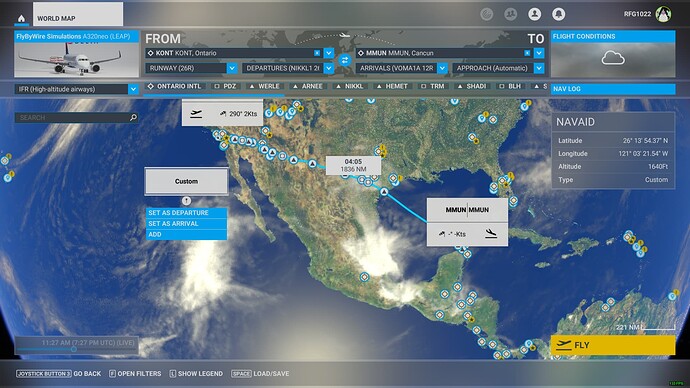Clear the KONT departure airport field
690x388 pixels.
coord(317,53)
